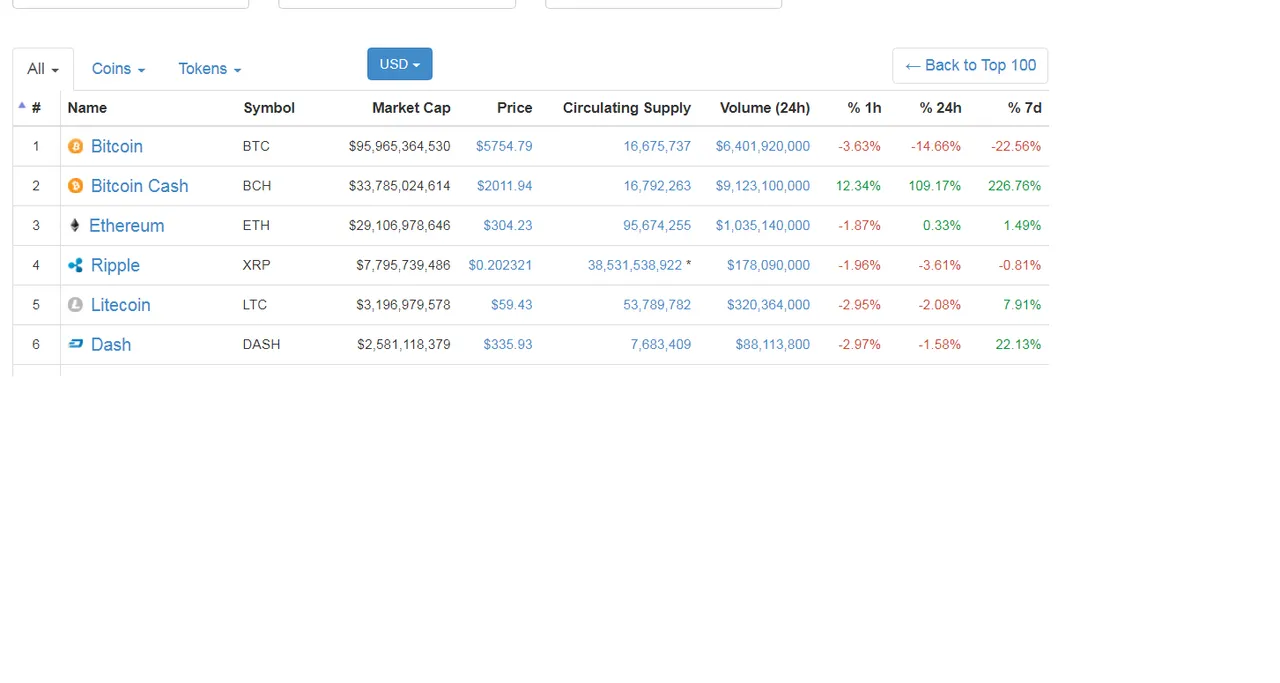The image size is (1280, 683).
Task: Click Dash price $335.93
Action: (x=508, y=344)
